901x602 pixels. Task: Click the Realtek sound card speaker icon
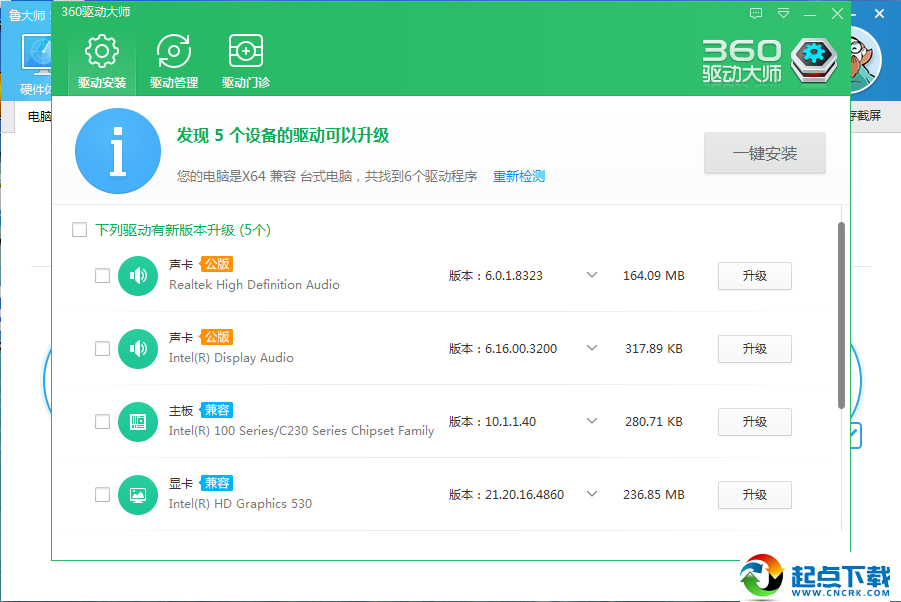click(x=138, y=276)
